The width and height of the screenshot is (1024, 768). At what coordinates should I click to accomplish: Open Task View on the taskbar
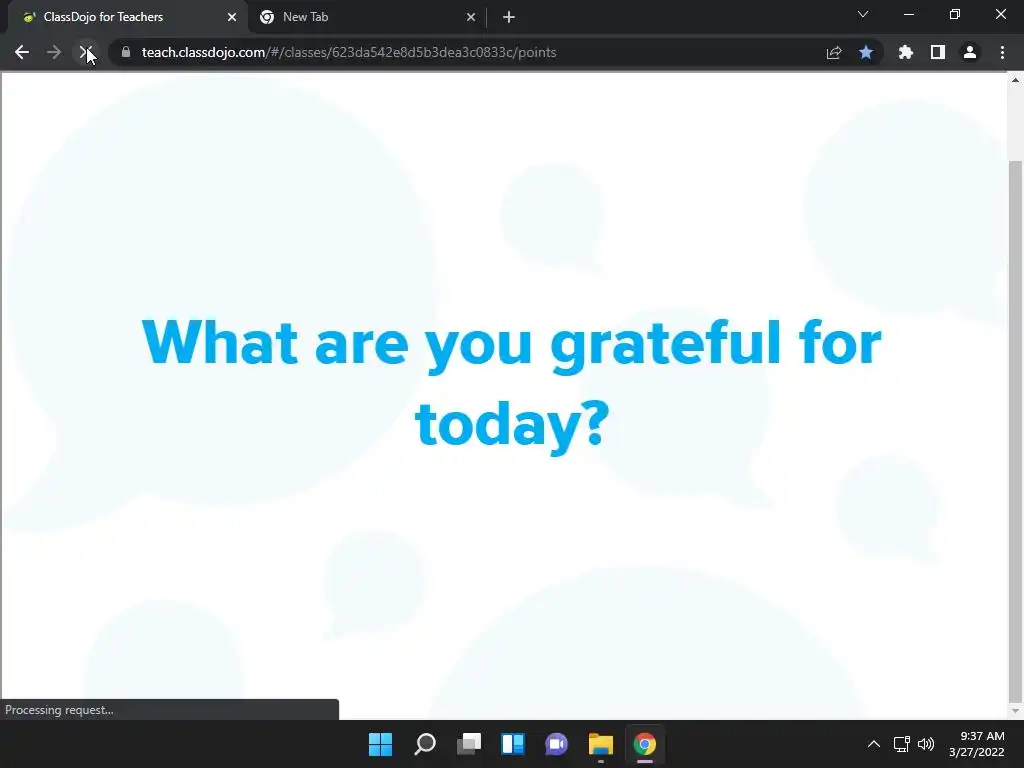469,744
